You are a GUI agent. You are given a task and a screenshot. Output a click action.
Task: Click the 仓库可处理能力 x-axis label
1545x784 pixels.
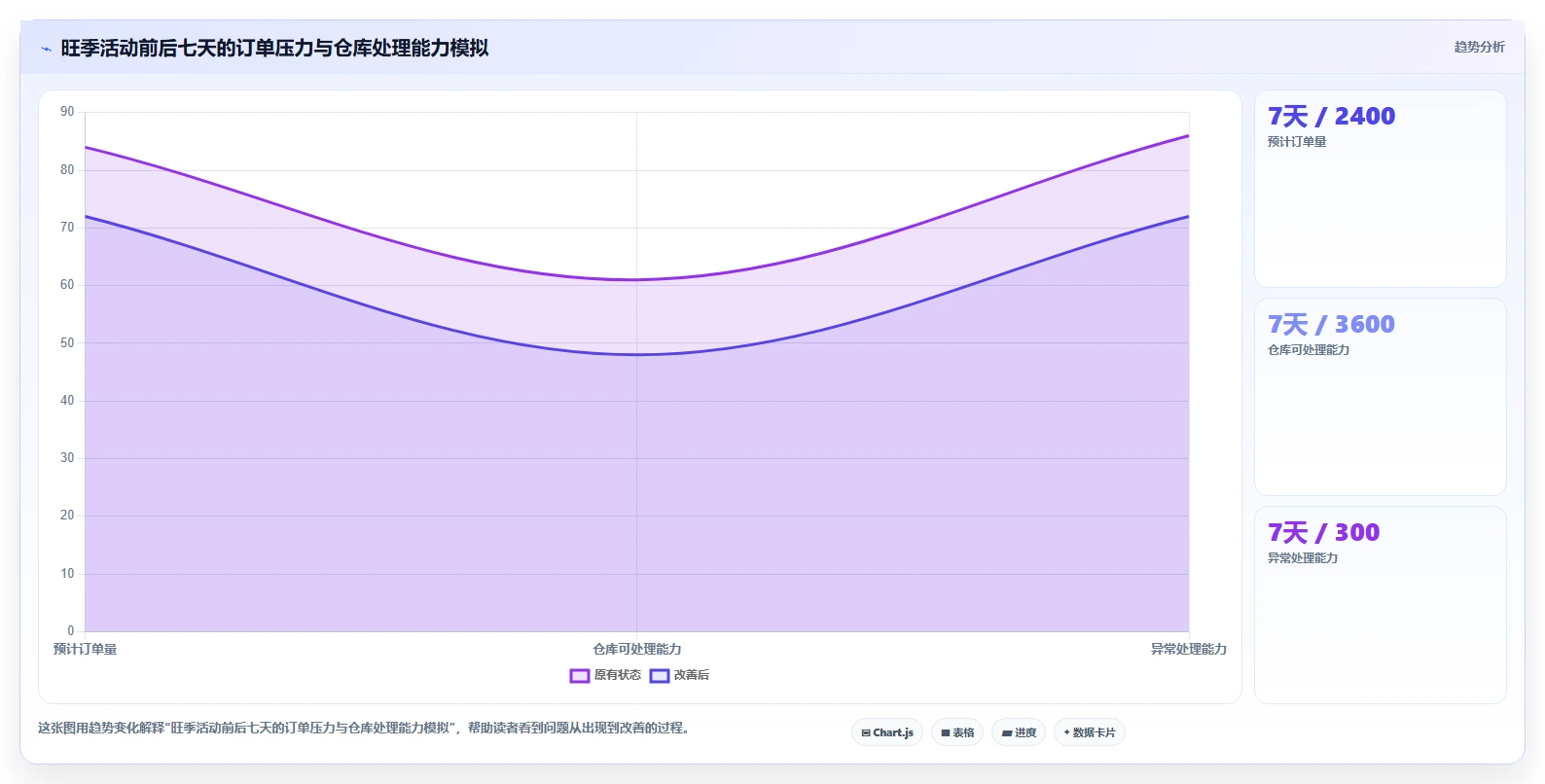point(637,649)
